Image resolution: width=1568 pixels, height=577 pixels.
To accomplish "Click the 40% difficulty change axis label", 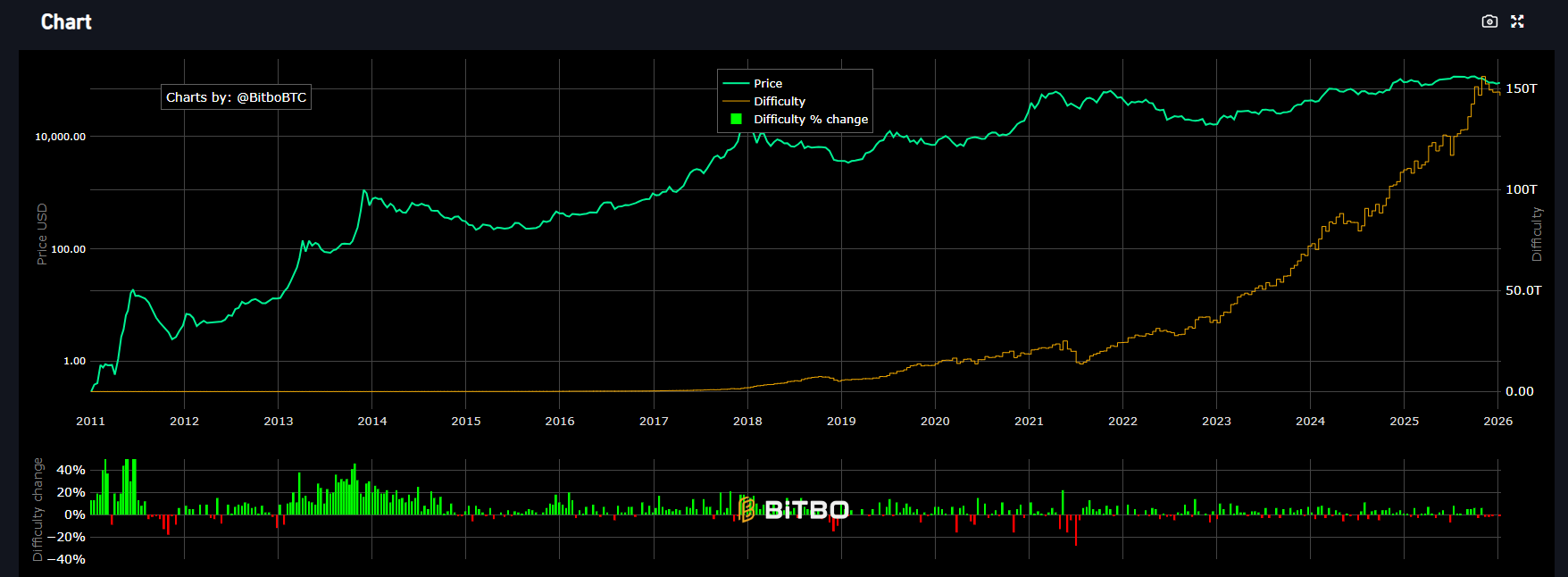I will pos(71,470).
